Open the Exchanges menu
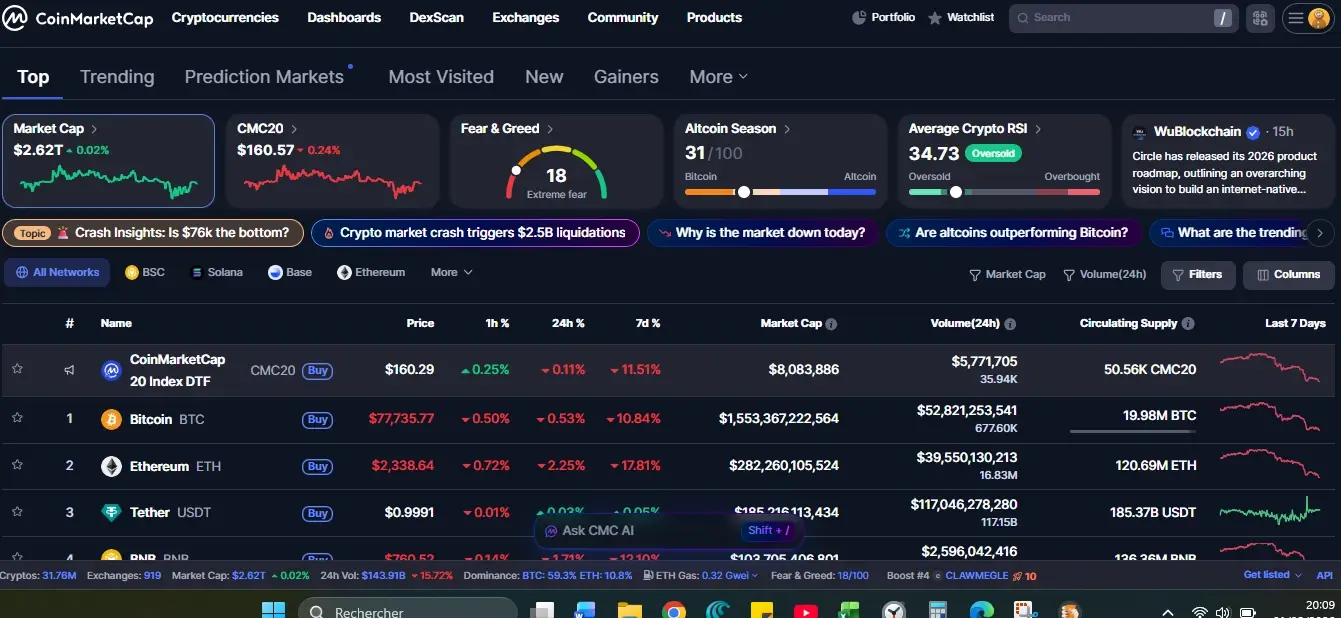Viewport: 1341px width, 618px height. point(525,17)
